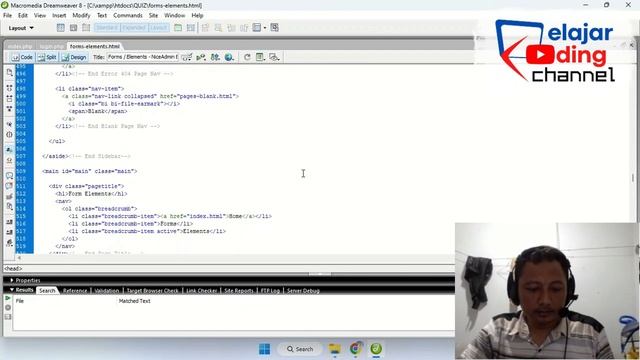The height and width of the screenshot is (360, 640).
Task: Click the Draw Layer icon in the Layout bar
Action: [x=86, y=28]
